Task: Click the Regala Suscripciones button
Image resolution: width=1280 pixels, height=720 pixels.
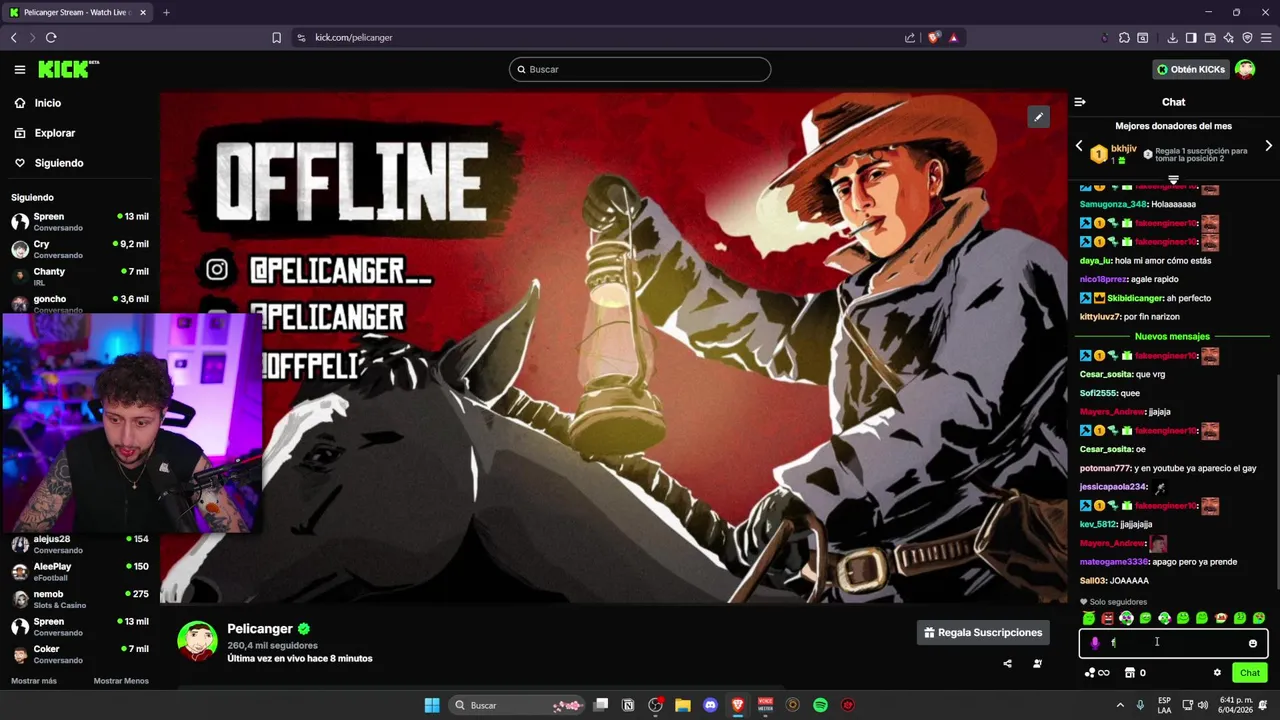Action: (x=983, y=633)
